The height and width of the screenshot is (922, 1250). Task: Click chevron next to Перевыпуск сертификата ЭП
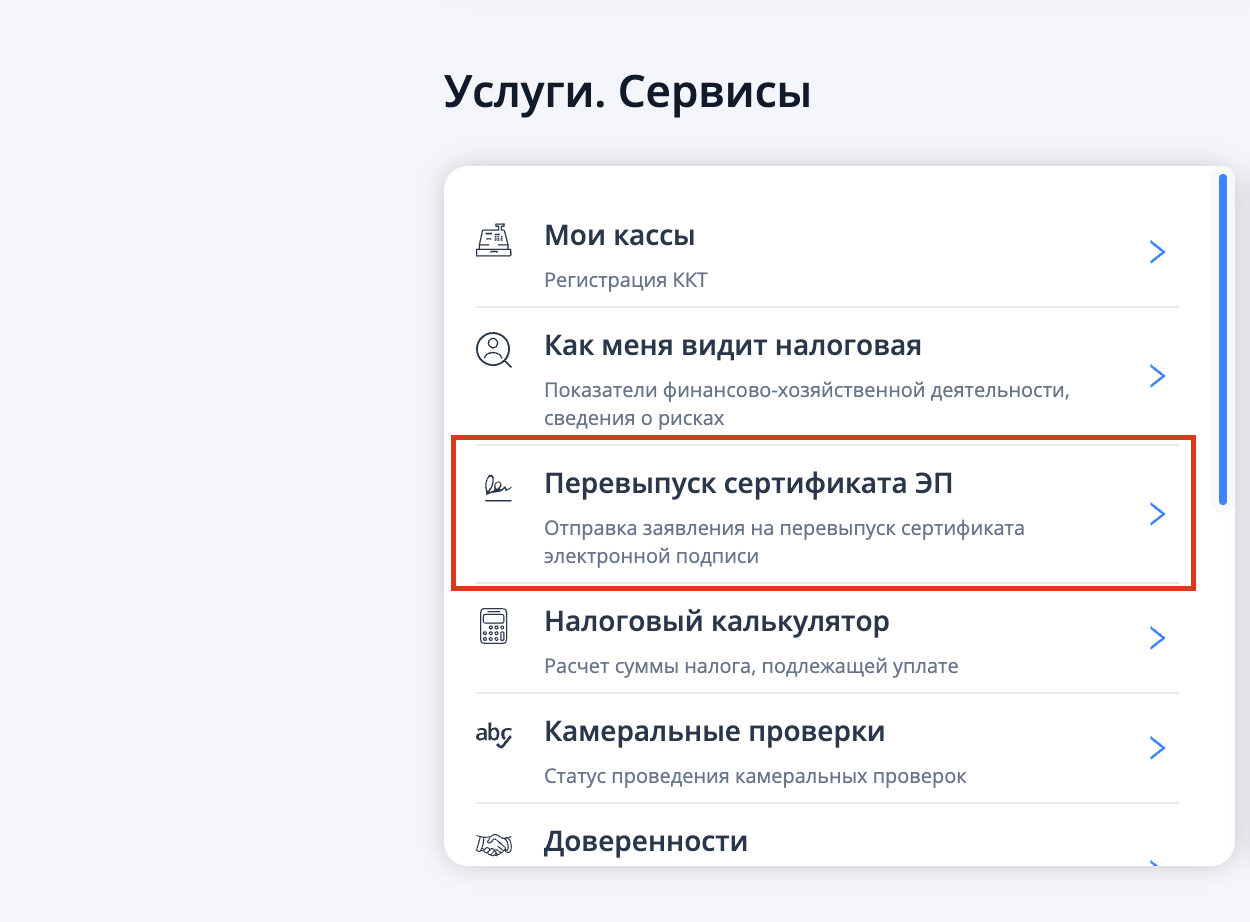tap(1157, 514)
